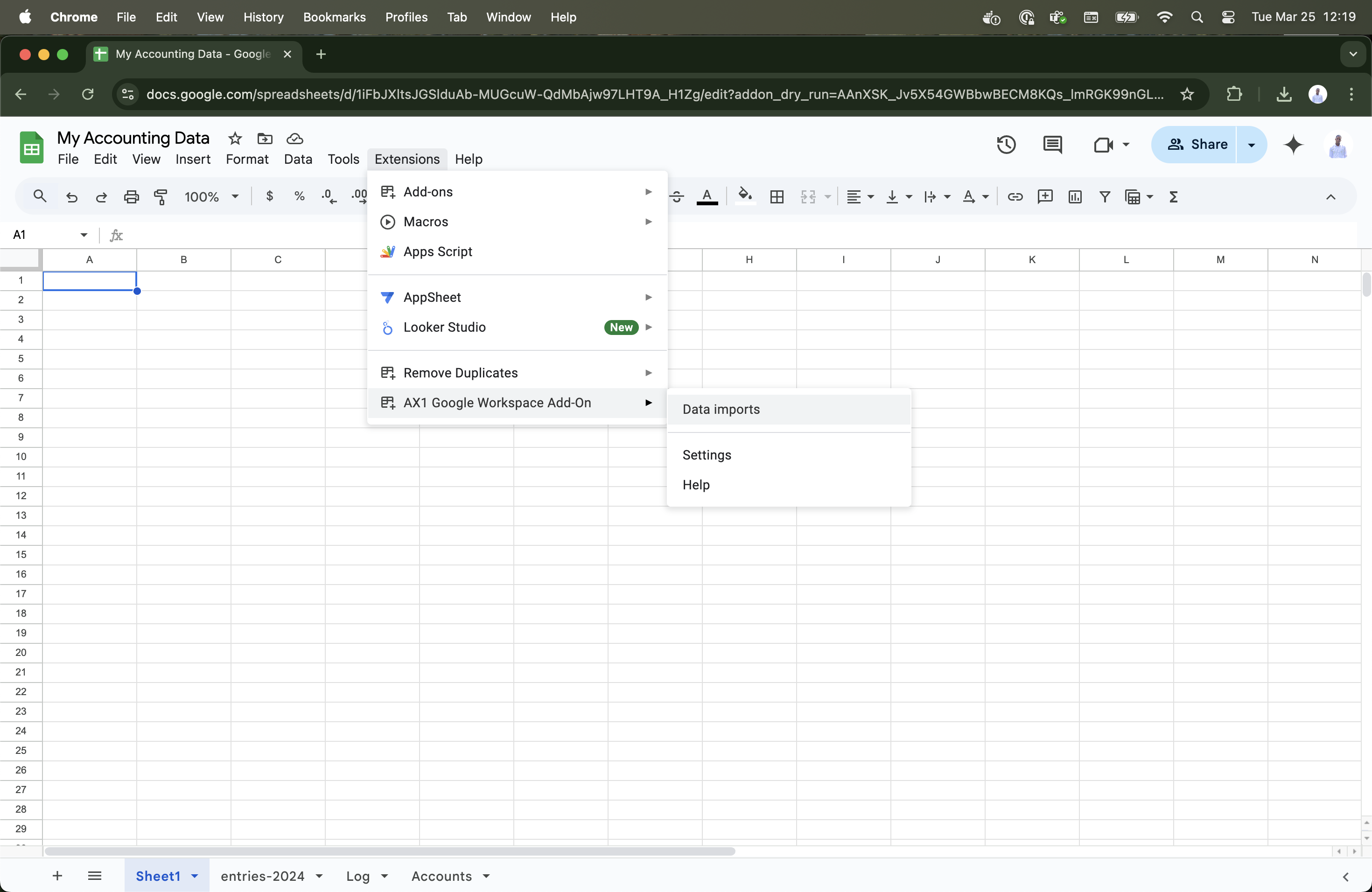
Task: Toggle strikethrough formatting
Action: pyautogui.click(x=677, y=196)
